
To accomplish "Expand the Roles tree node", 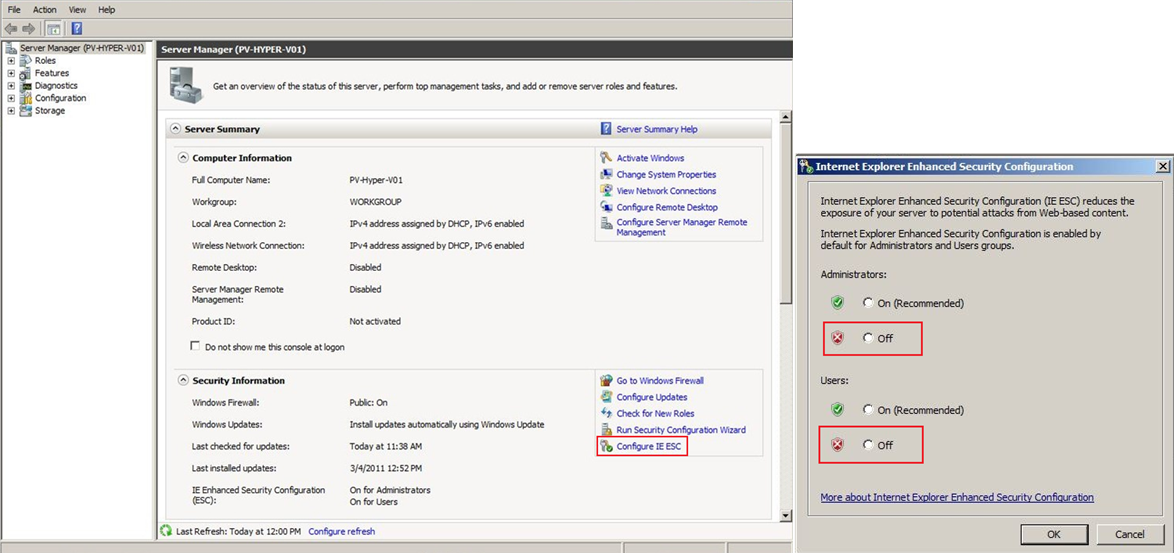I will (11, 61).
